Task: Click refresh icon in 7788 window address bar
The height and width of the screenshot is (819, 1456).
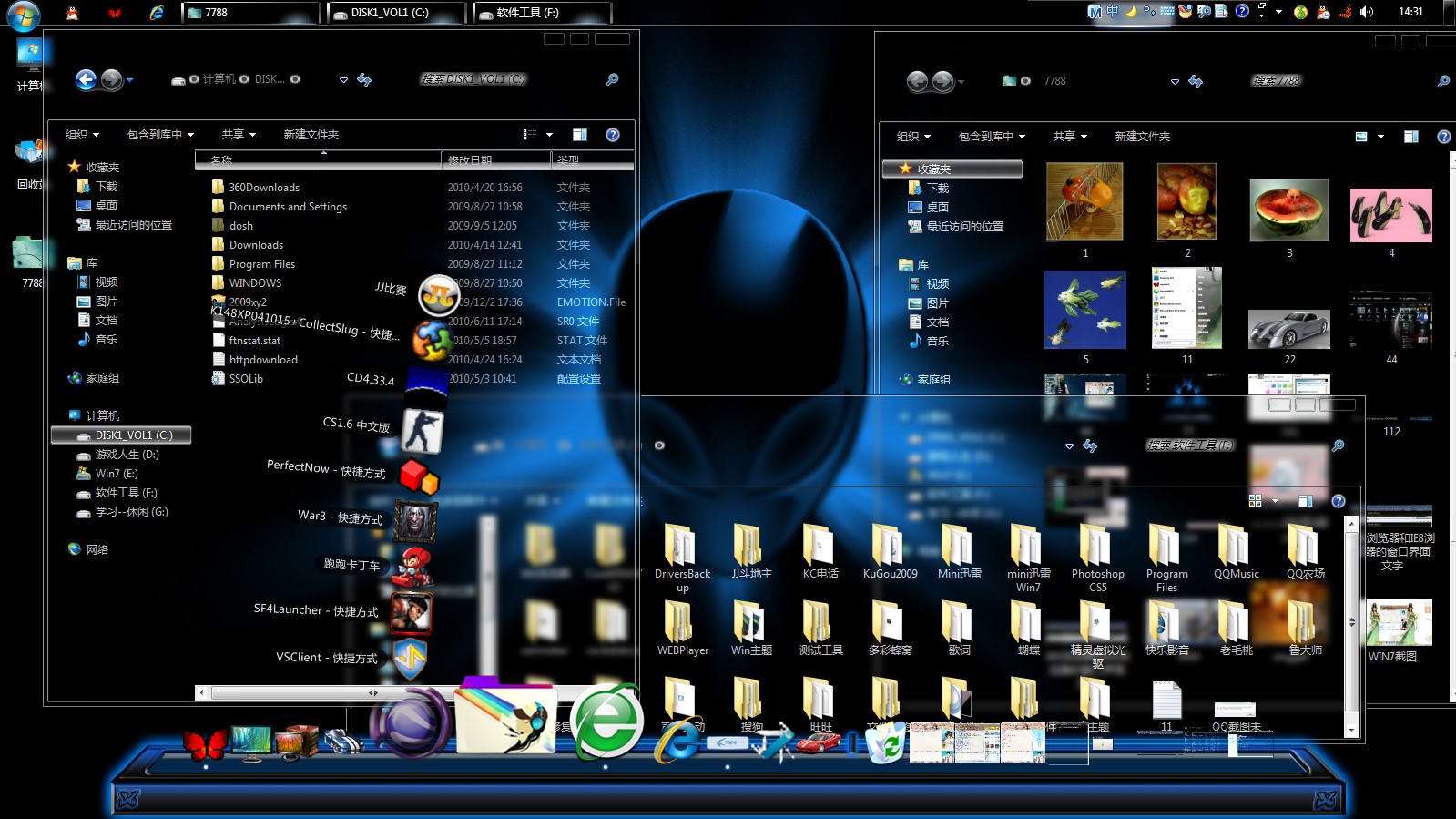Action: (x=1196, y=82)
